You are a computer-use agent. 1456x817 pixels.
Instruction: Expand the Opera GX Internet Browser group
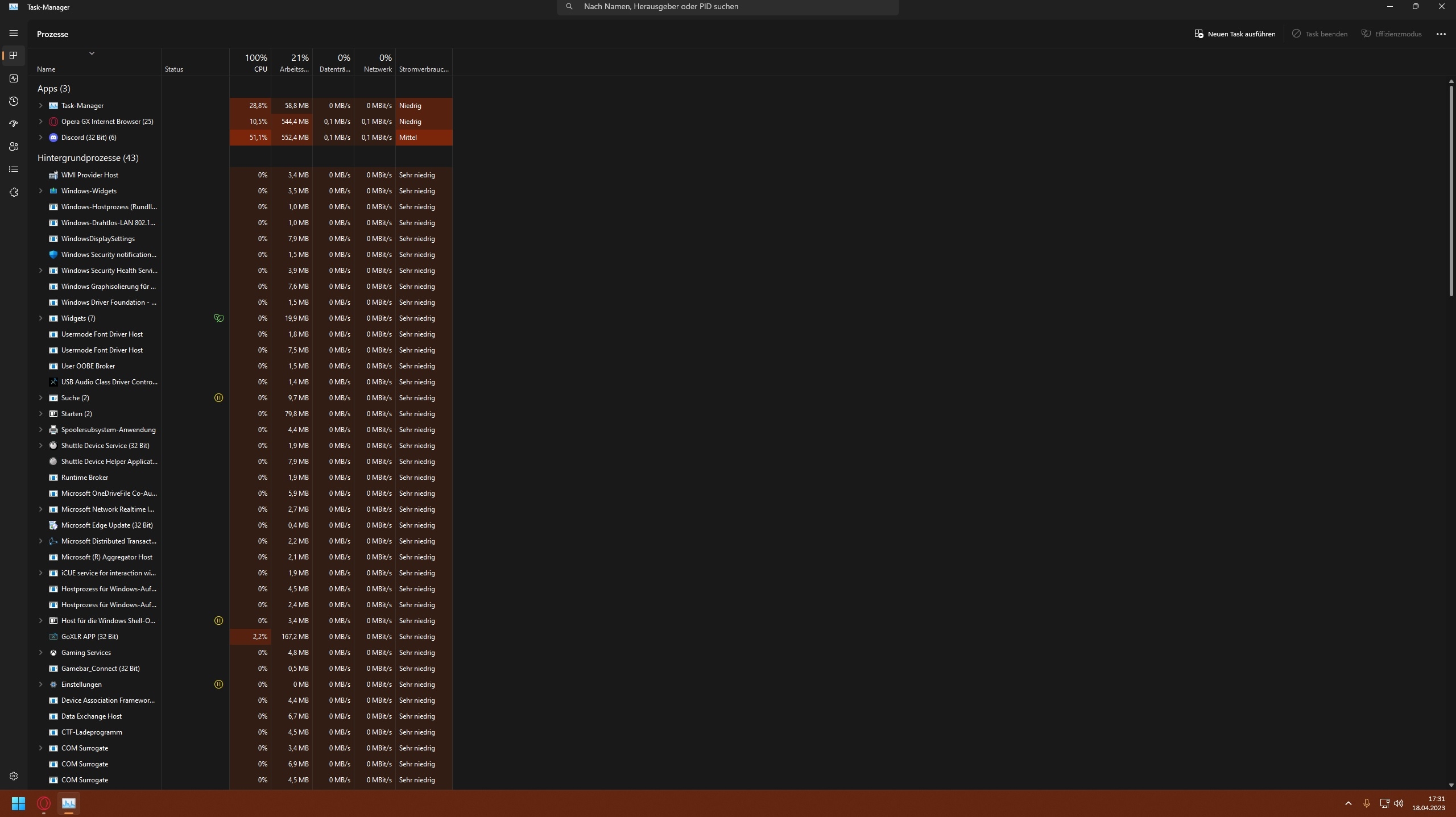[x=40, y=122]
